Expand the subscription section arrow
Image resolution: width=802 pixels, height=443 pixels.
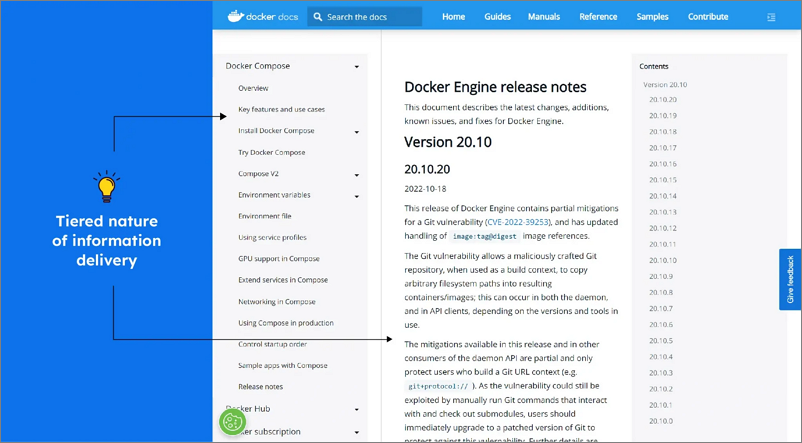357,433
